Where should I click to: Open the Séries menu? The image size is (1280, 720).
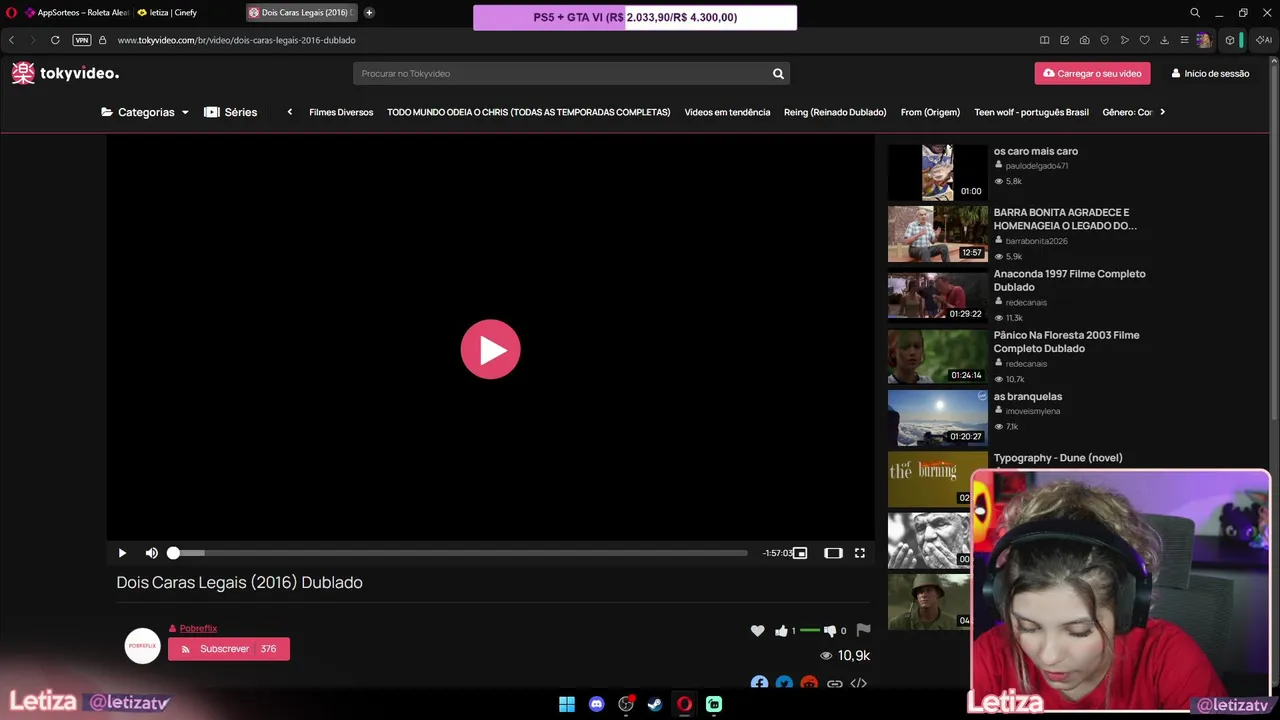pyautogui.click(x=231, y=112)
